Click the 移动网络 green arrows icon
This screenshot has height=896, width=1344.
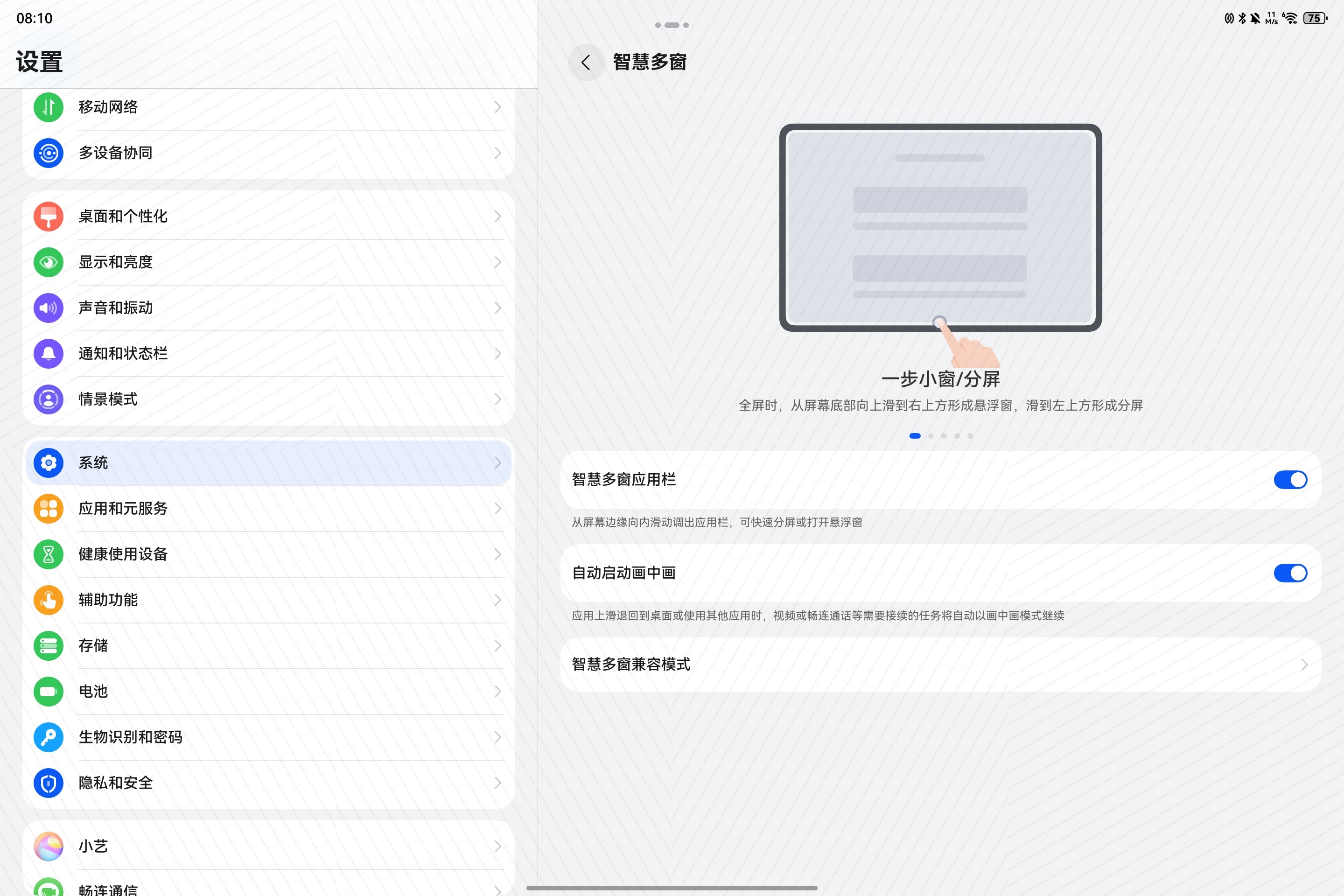pos(49,107)
